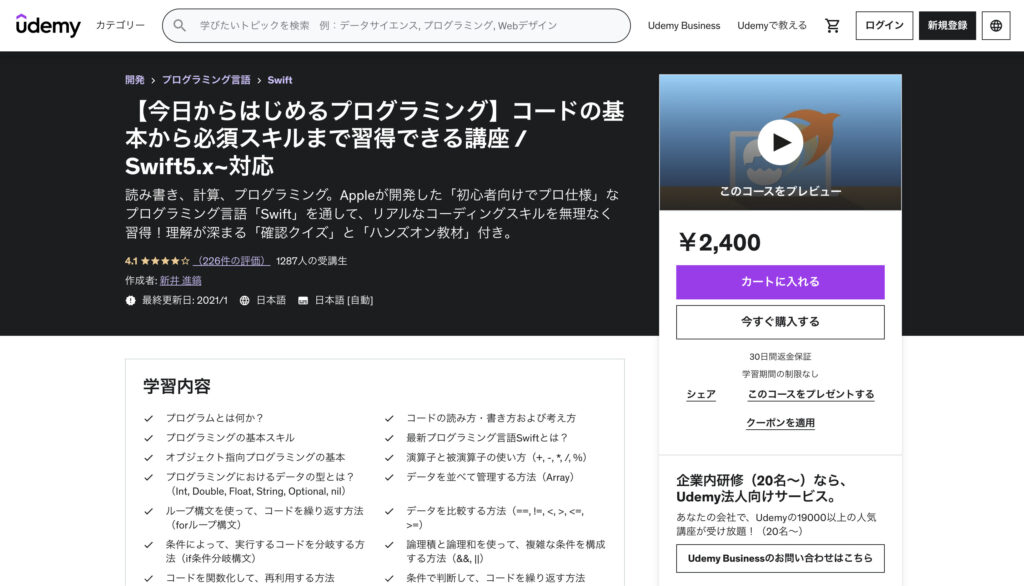Go to the 開発 breadcrumb
Viewport: 1024px width, 586px height.
pyautogui.click(x=135, y=80)
